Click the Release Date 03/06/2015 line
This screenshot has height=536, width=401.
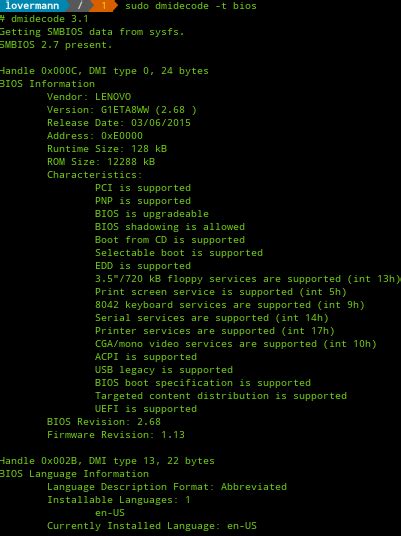point(119,123)
